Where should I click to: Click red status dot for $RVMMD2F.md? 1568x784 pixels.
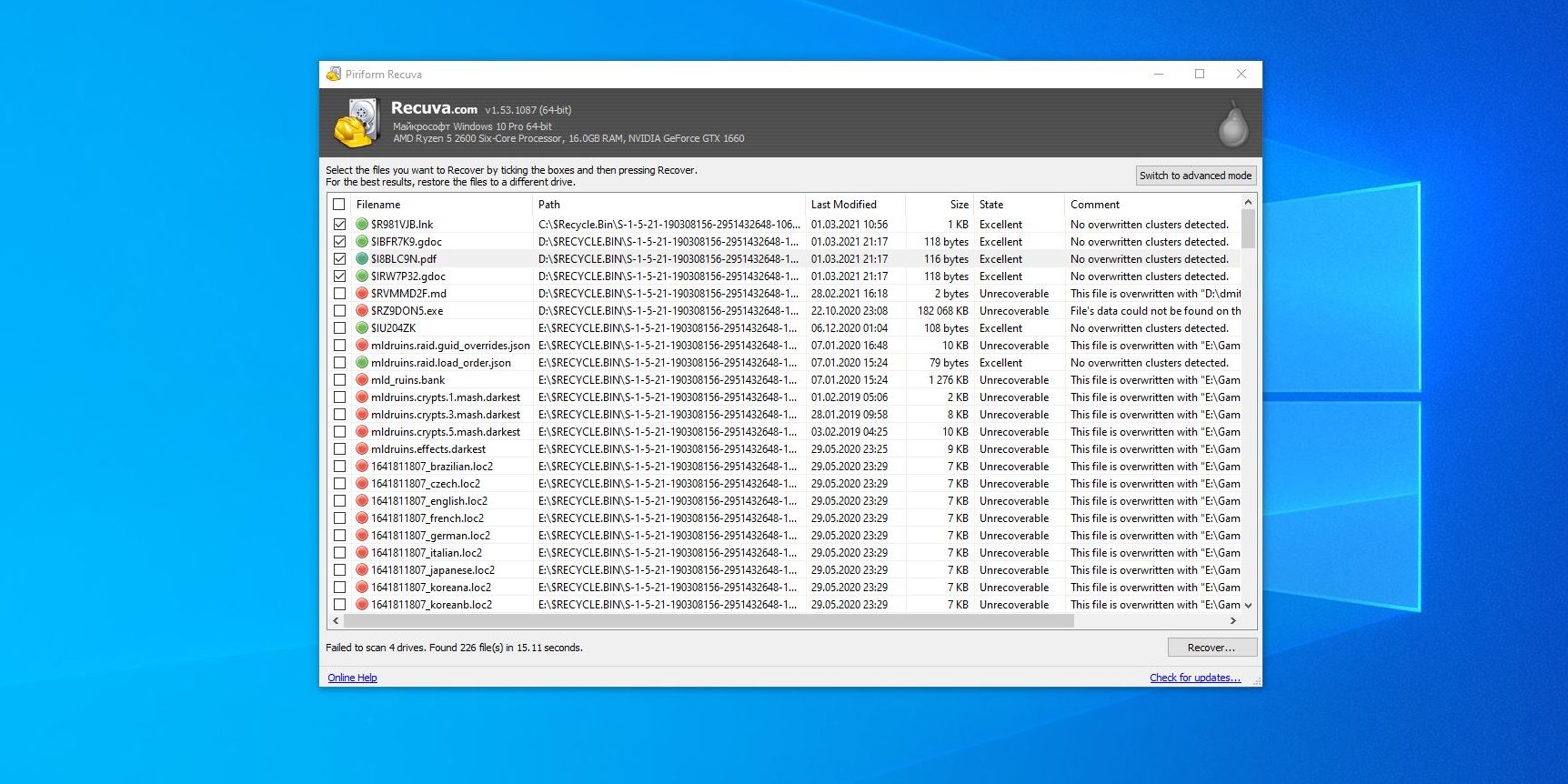tap(362, 293)
